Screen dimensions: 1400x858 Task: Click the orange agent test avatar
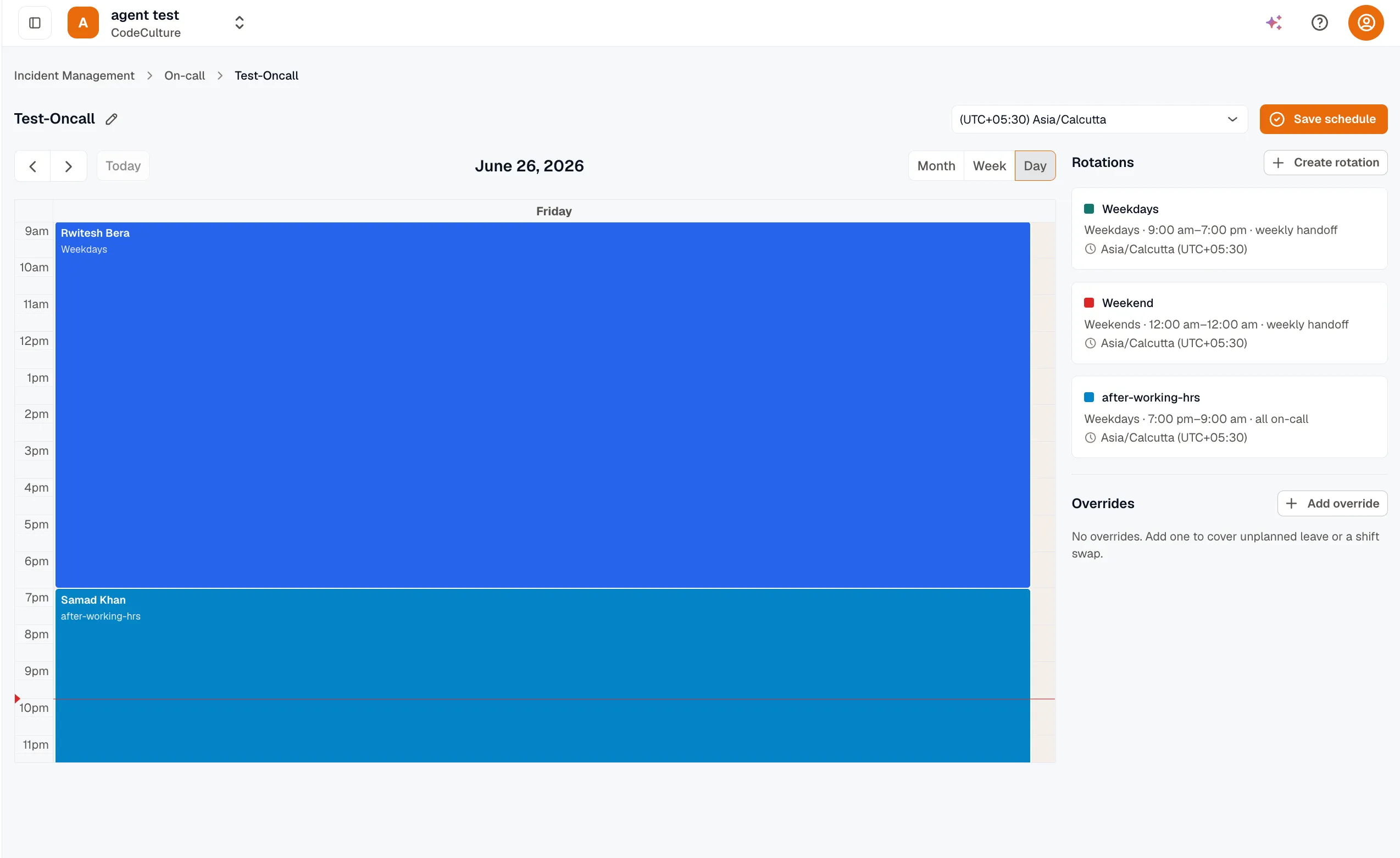[x=83, y=23]
